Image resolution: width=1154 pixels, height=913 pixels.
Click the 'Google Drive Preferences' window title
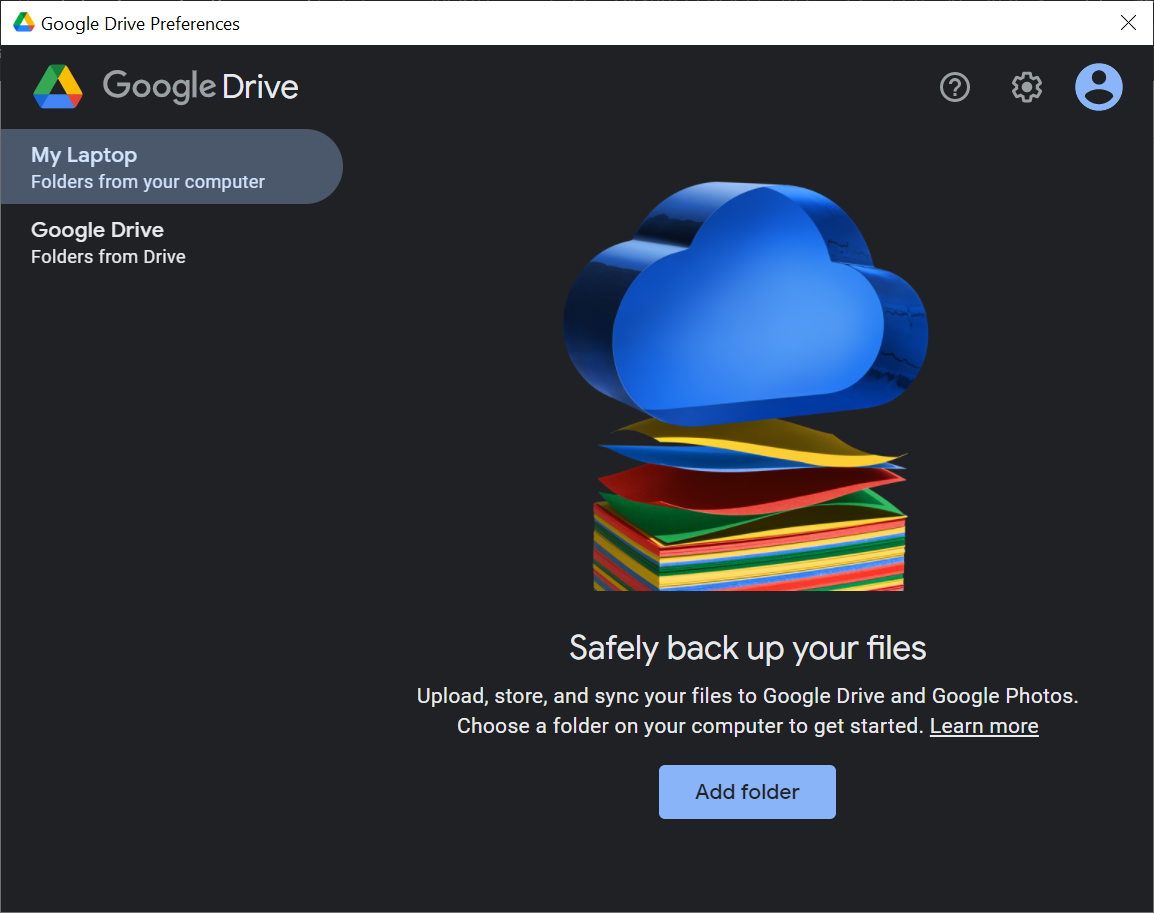140,24
